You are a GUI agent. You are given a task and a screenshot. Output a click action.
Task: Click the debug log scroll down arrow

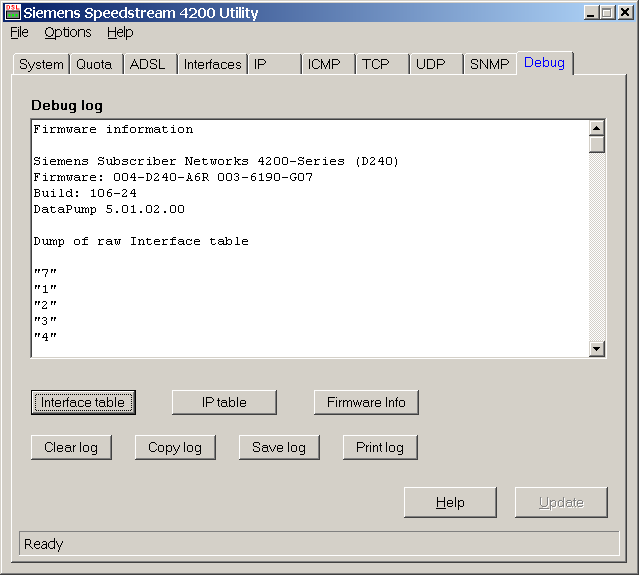tap(597, 348)
